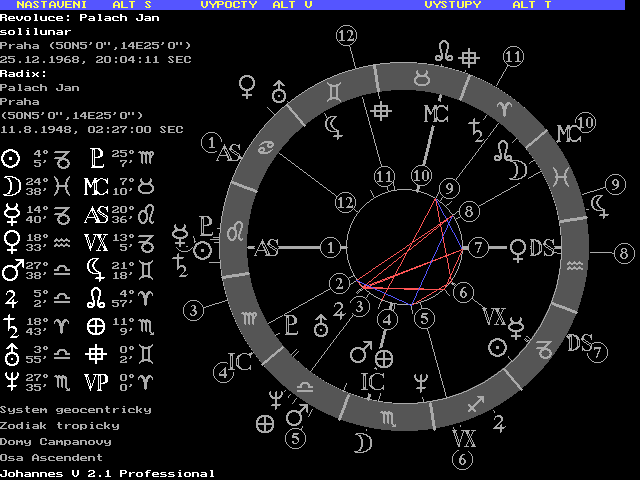
Task: Click the Leo sign on the zodiac ring
Action: coord(236,231)
